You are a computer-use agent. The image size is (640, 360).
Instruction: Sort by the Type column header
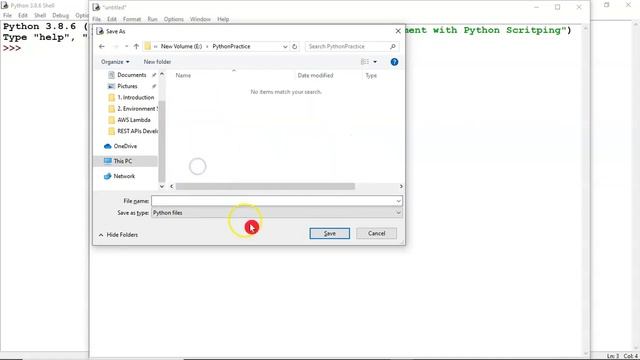pyautogui.click(x=371, y=76)
